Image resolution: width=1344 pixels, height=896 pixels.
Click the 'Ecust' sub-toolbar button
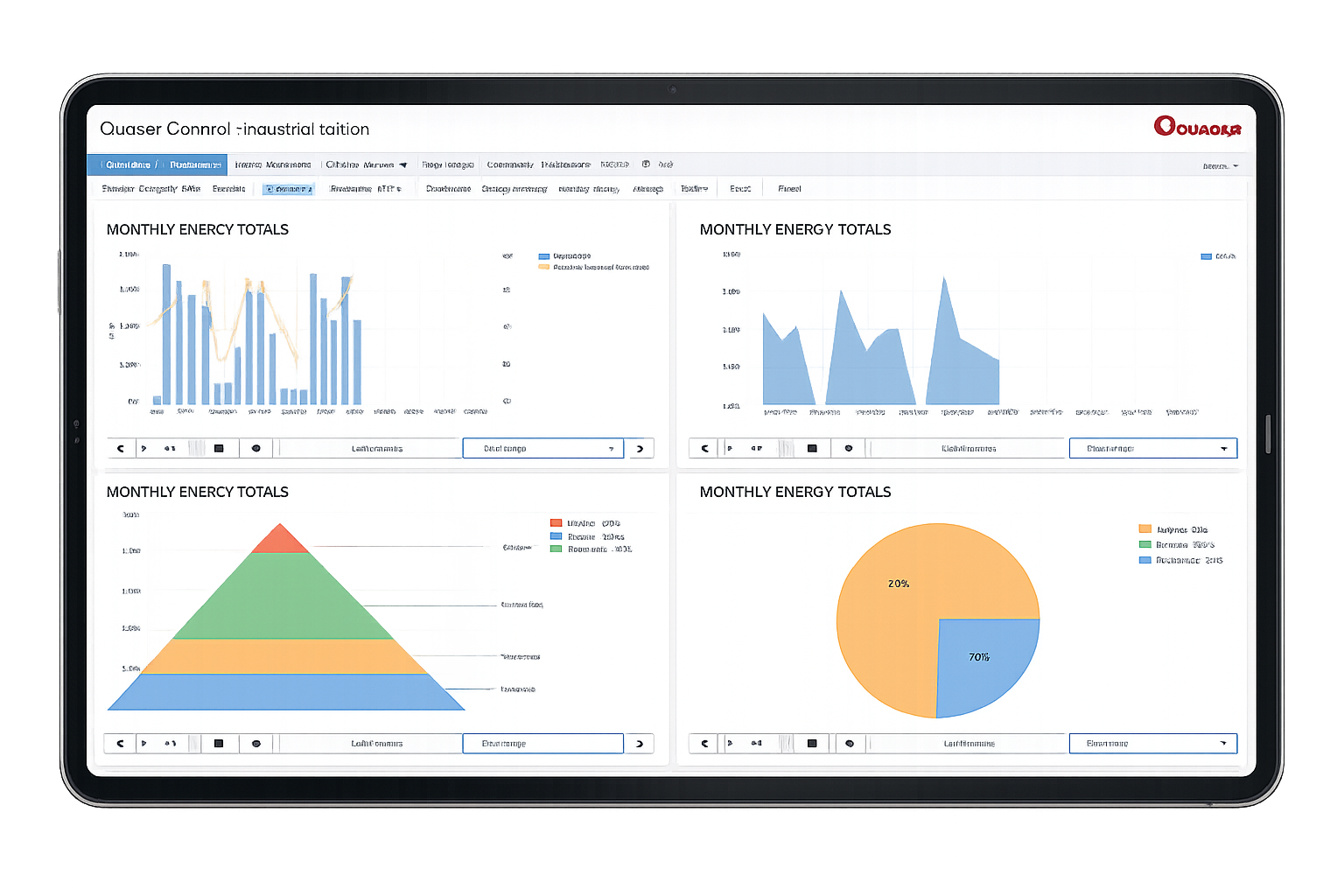click(740, 189)
